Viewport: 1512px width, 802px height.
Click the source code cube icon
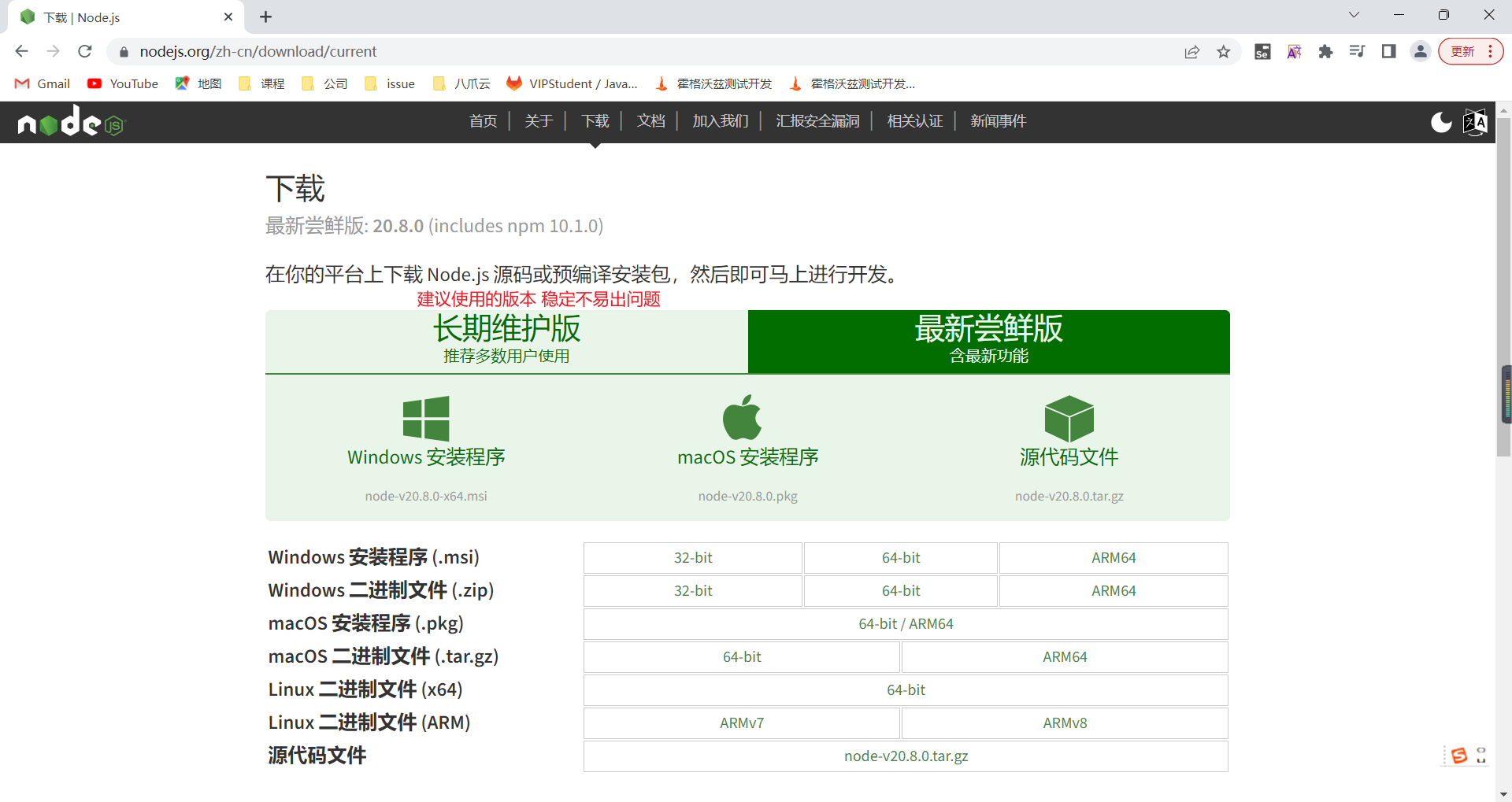coord(1069,418)
